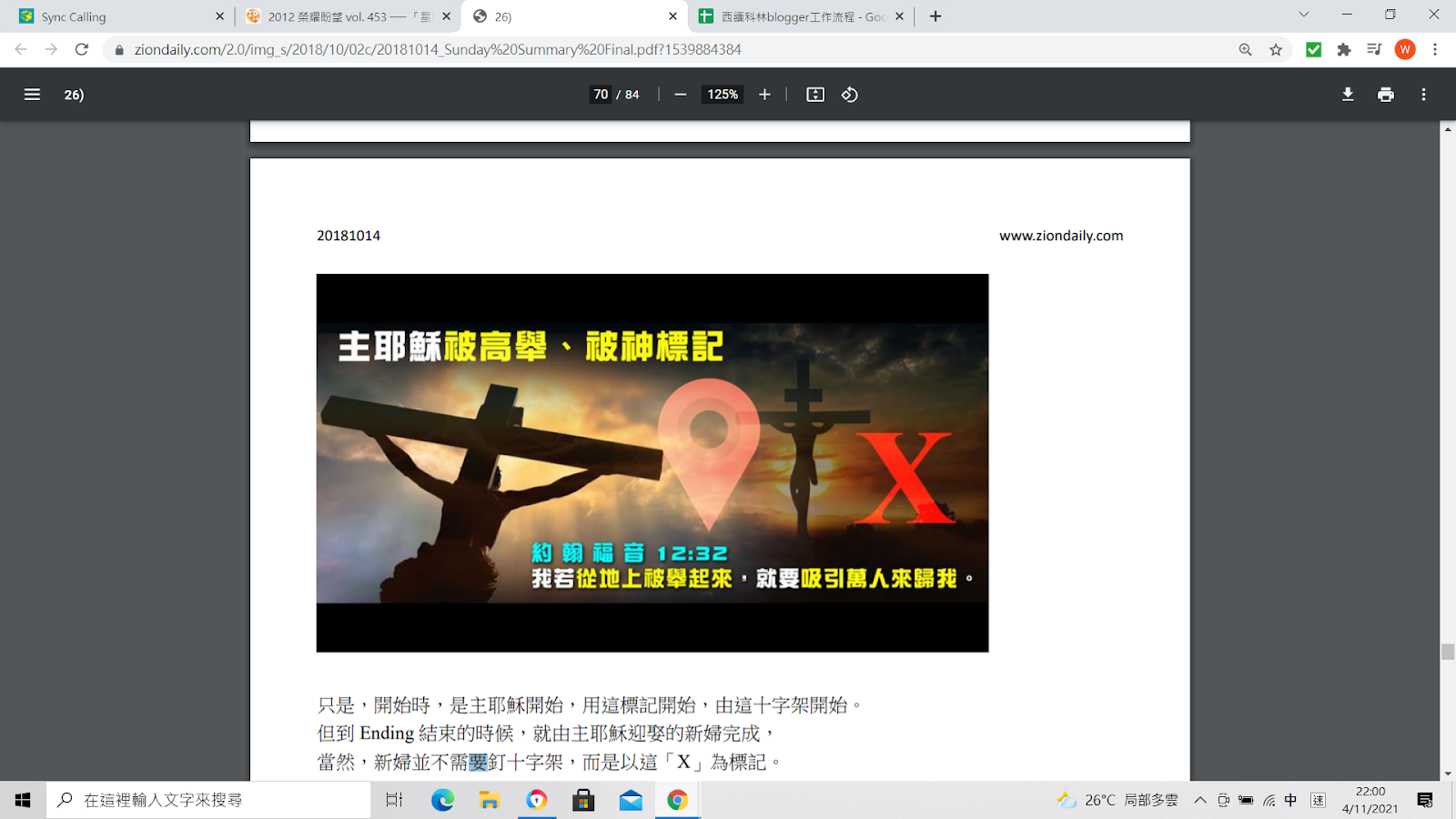Bookmark this page with star icon

coord(1276,50)
